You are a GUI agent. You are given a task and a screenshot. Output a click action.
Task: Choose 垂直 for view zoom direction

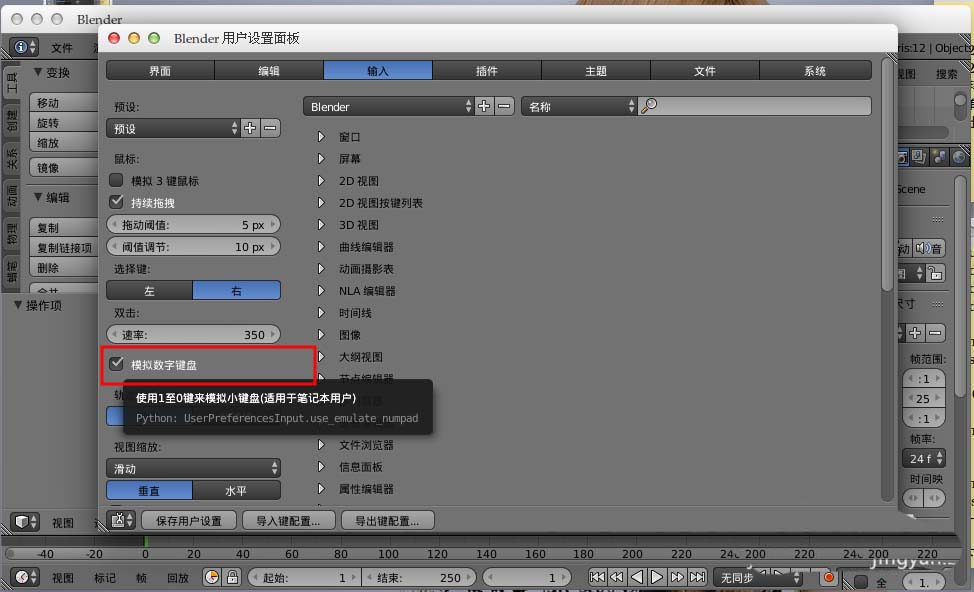coord(149,490)
